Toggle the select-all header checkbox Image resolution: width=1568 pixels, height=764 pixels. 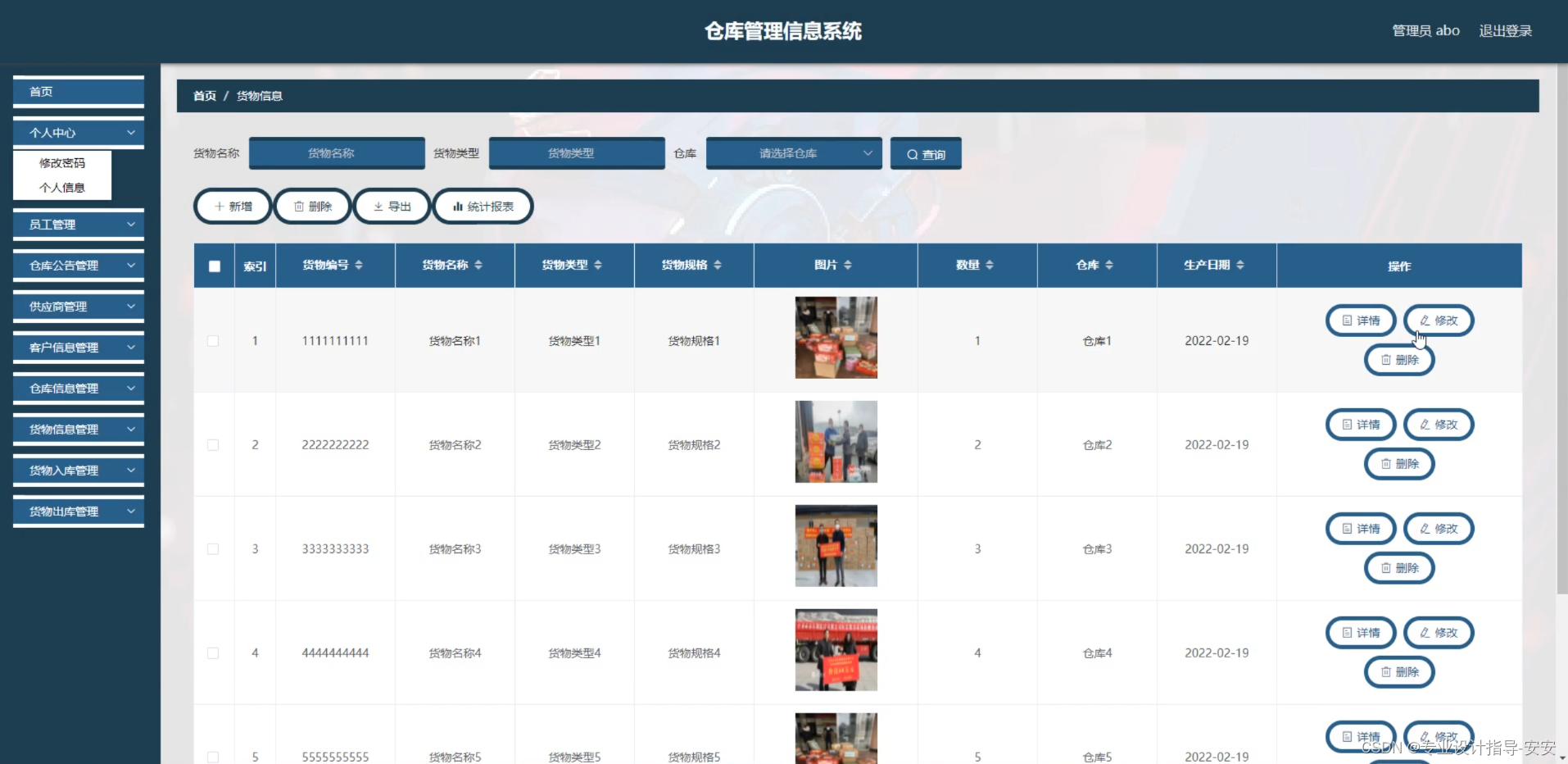pos(215,266)
